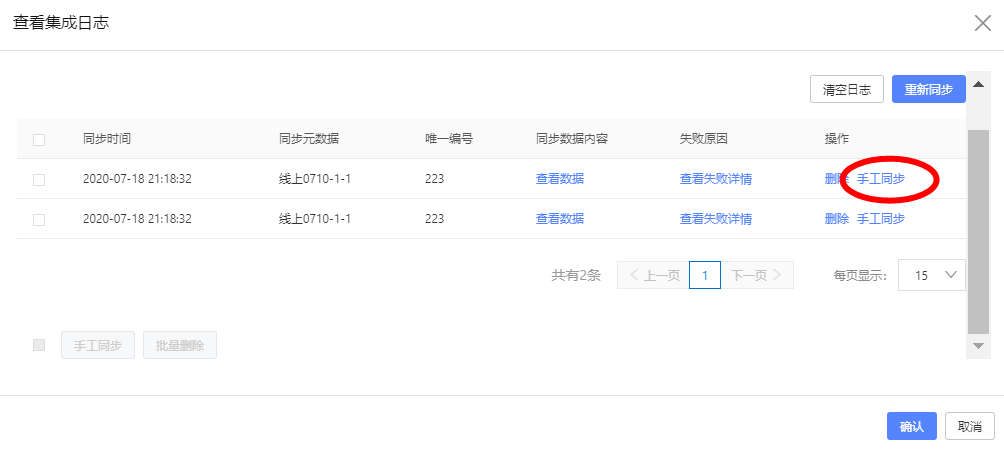
Task: Open 查看数据 link in the first row
Action: coord(560,179)
